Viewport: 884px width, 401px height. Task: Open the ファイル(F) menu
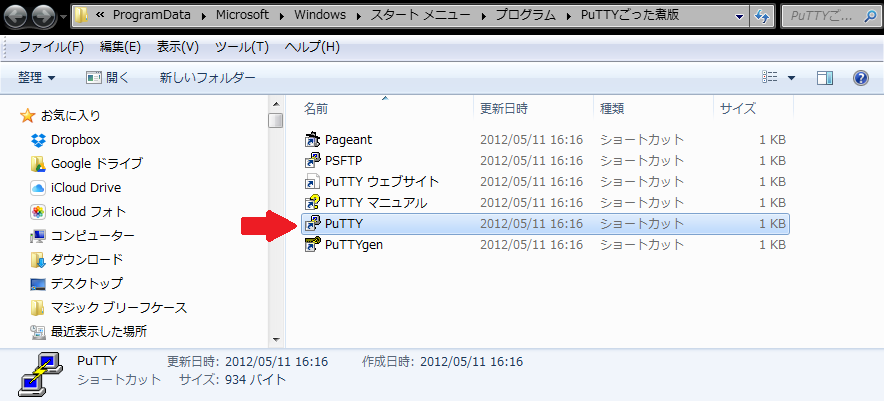pyautogui.click(x=51, y=47)
